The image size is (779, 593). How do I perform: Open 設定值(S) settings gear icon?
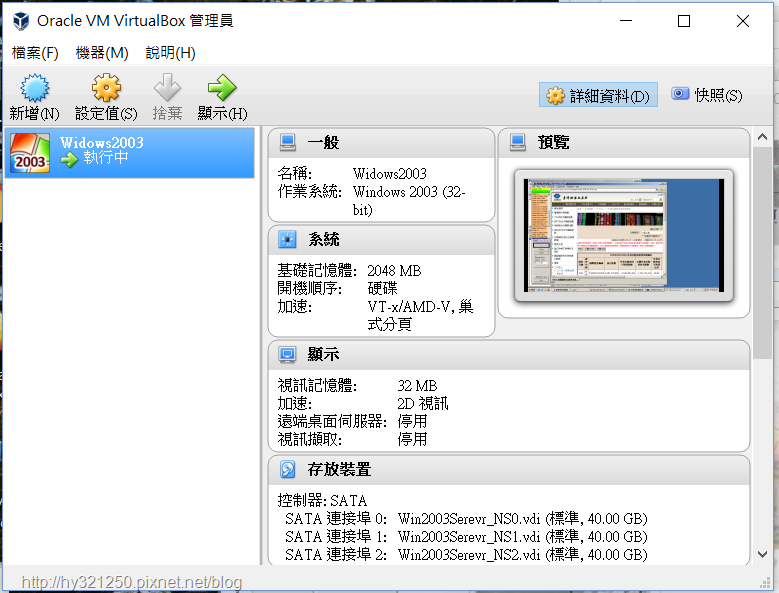[x=106, y=88]
